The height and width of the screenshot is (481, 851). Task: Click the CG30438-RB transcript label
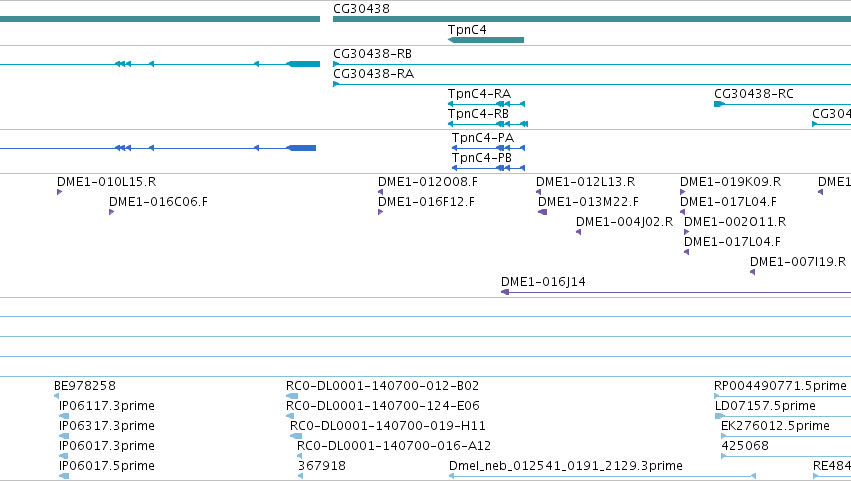pyautogui.click(x=372, y=54)
